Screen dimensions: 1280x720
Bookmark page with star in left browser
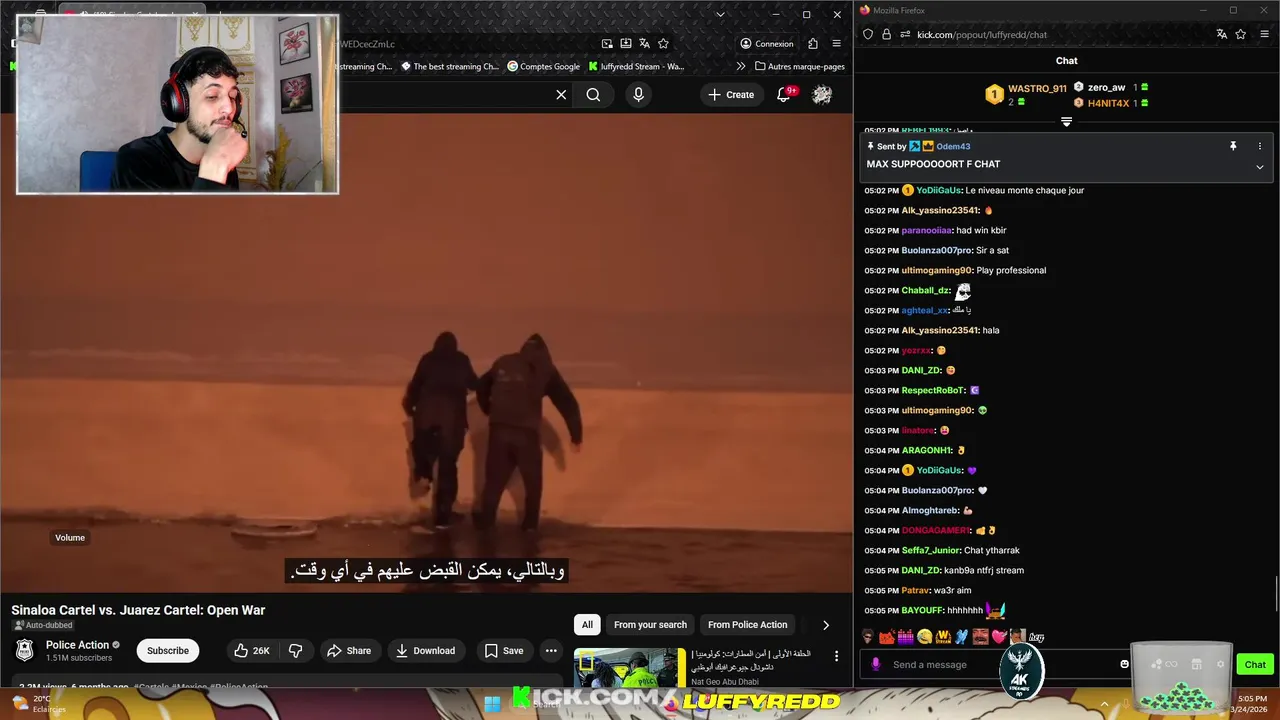pyautogui.click(x=663, y=43)
